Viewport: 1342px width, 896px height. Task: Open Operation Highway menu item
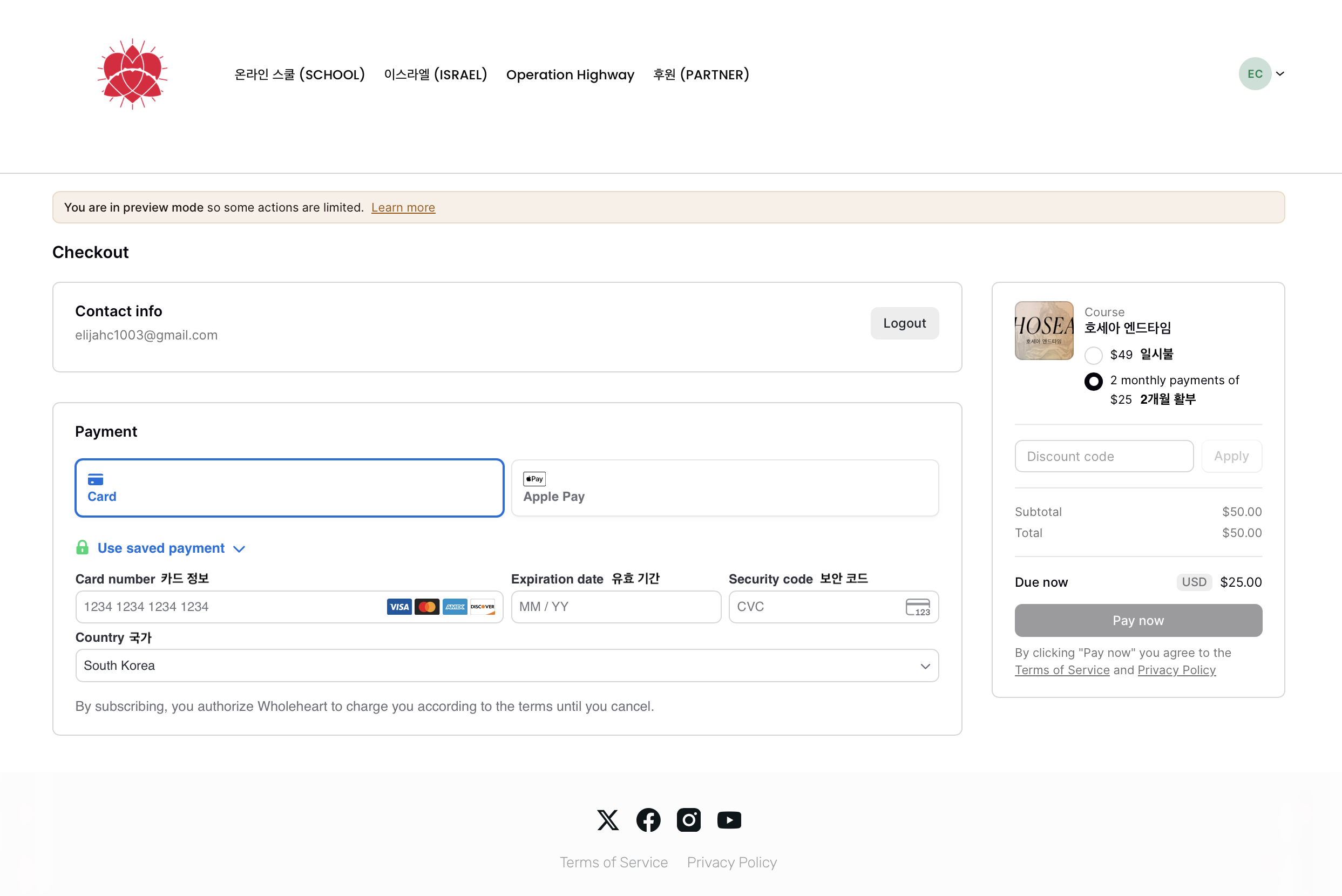(x=570, y=75)
